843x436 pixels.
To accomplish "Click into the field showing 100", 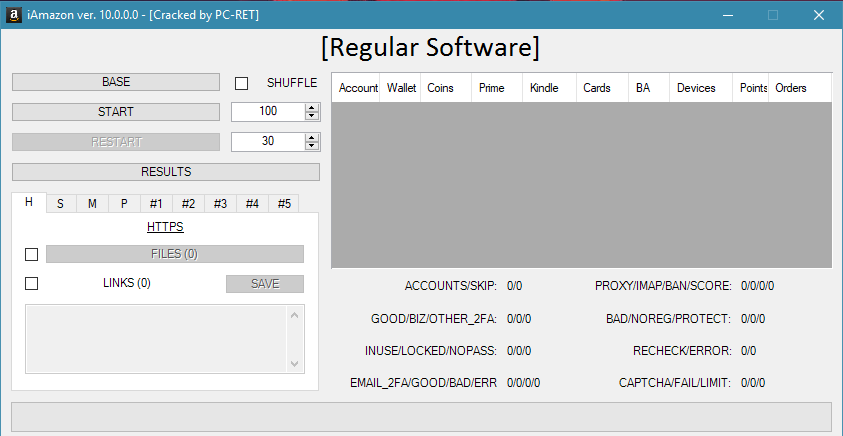I will tap(268, 112).
